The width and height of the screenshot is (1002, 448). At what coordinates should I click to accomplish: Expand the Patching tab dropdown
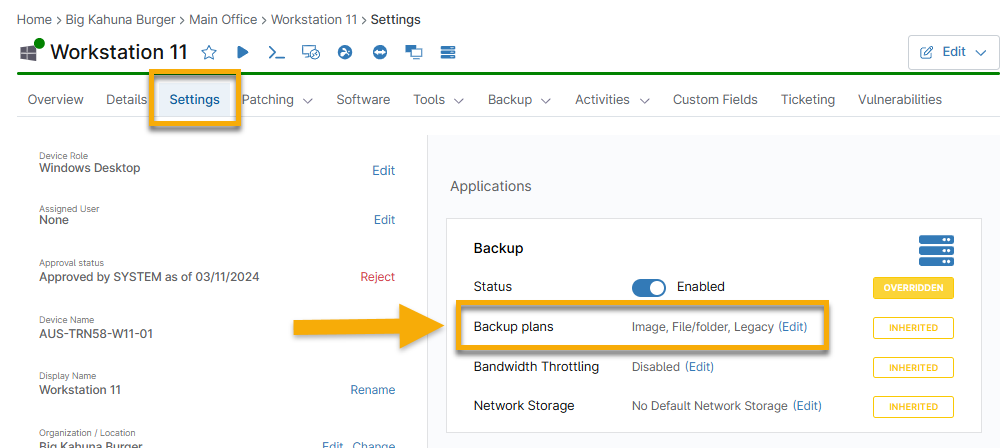[278, 100]
